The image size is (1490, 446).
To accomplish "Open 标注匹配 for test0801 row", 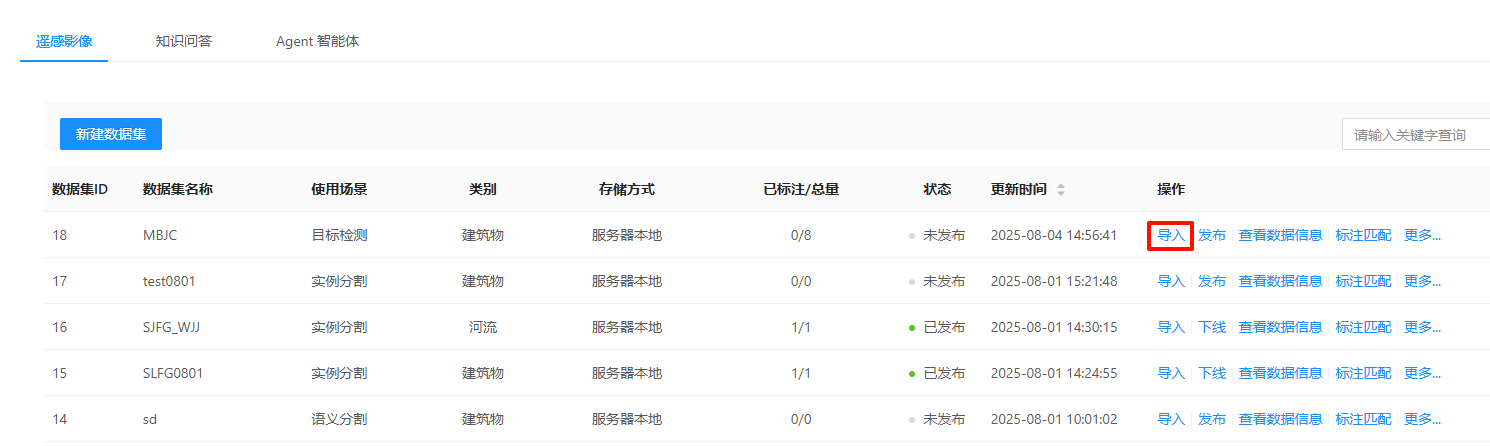I will tap(1363, 282).
